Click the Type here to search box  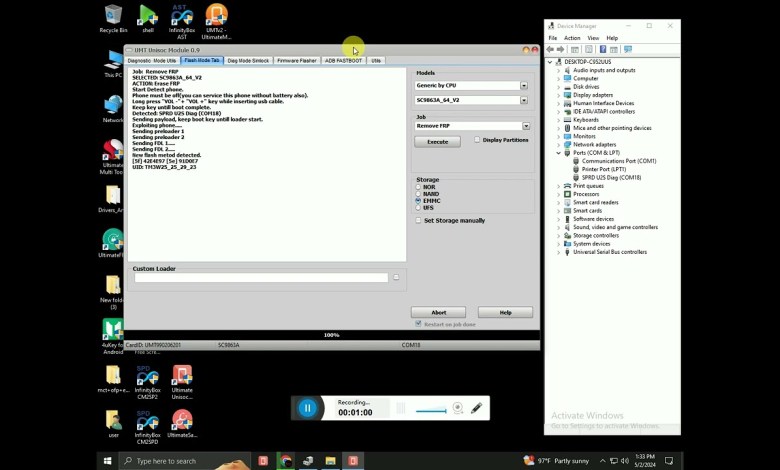coord(184,461)
